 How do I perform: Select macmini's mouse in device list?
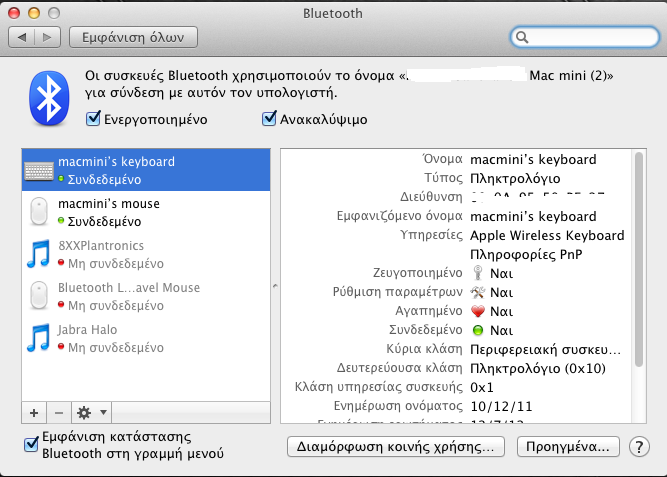(146, 211)
